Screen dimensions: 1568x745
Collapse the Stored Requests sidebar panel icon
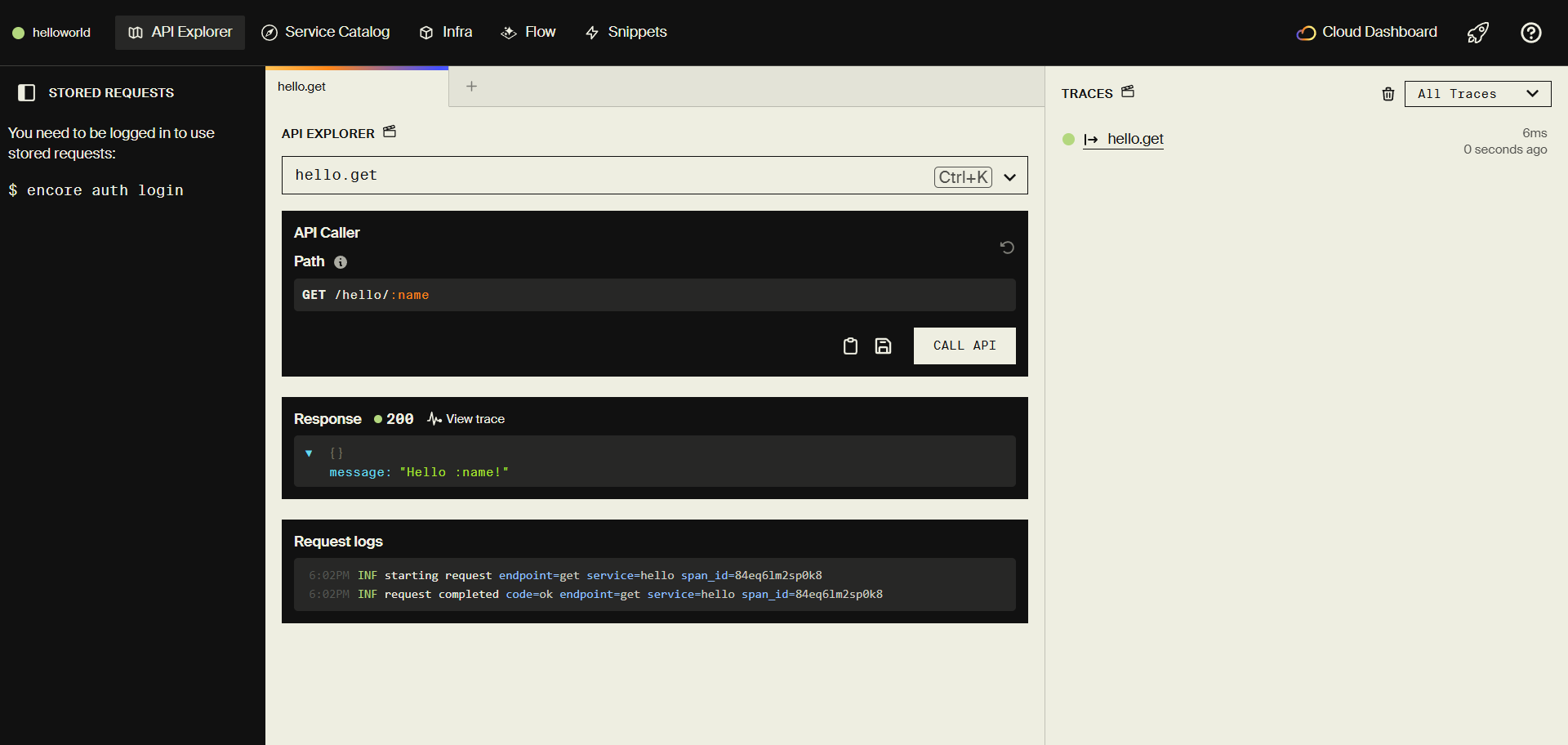coord(27,93)
